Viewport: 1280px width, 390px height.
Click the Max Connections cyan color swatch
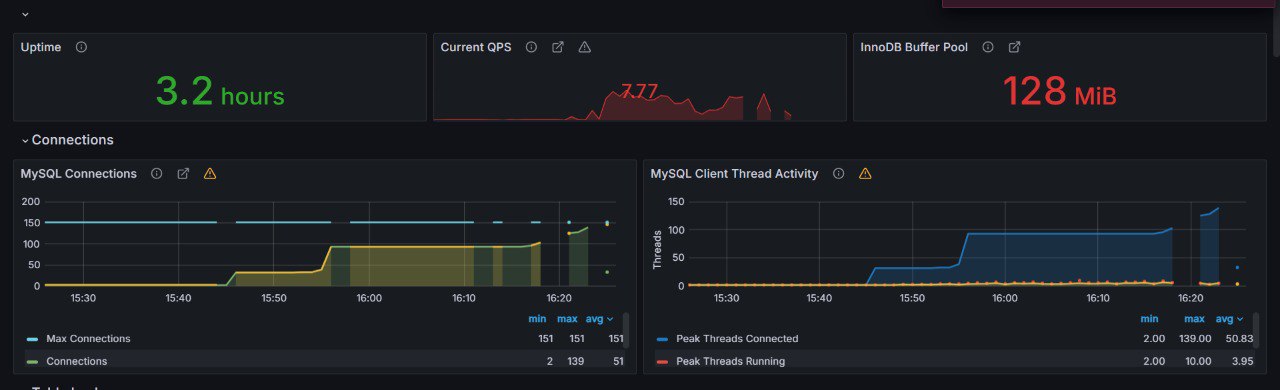click(33, 340)
